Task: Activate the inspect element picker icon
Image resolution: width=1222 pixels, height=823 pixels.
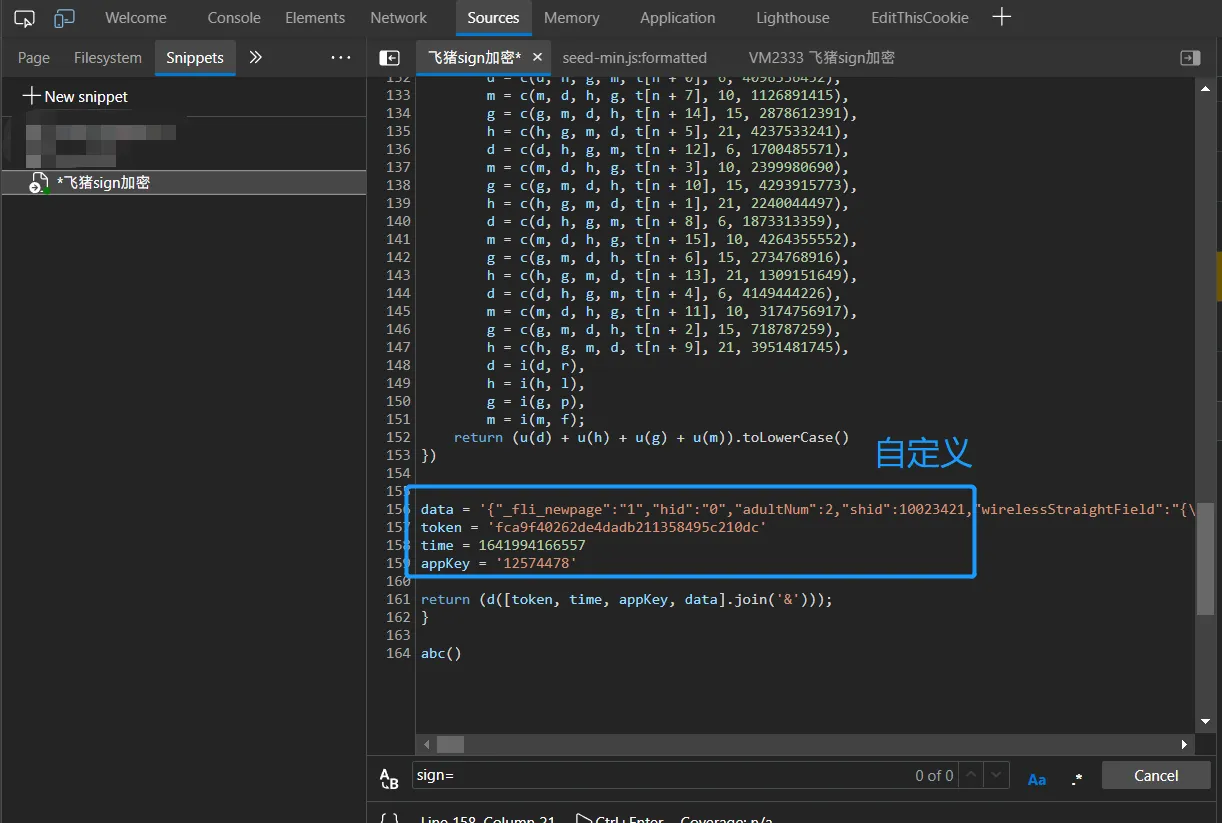Action: 25,18
